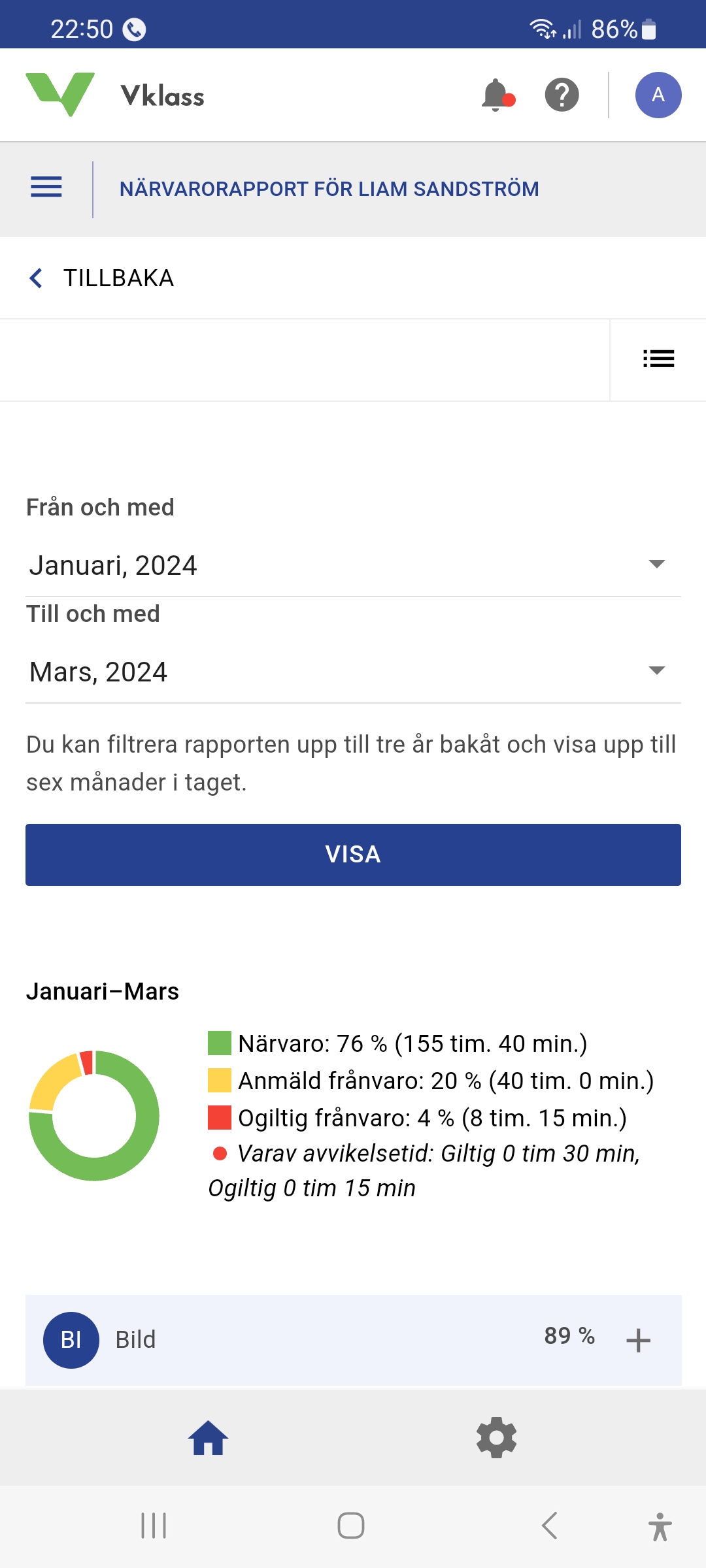Open the help question mark
The width and height of the screenshot is (706, 1568).
pyautogui.click(x=562, y=95)
